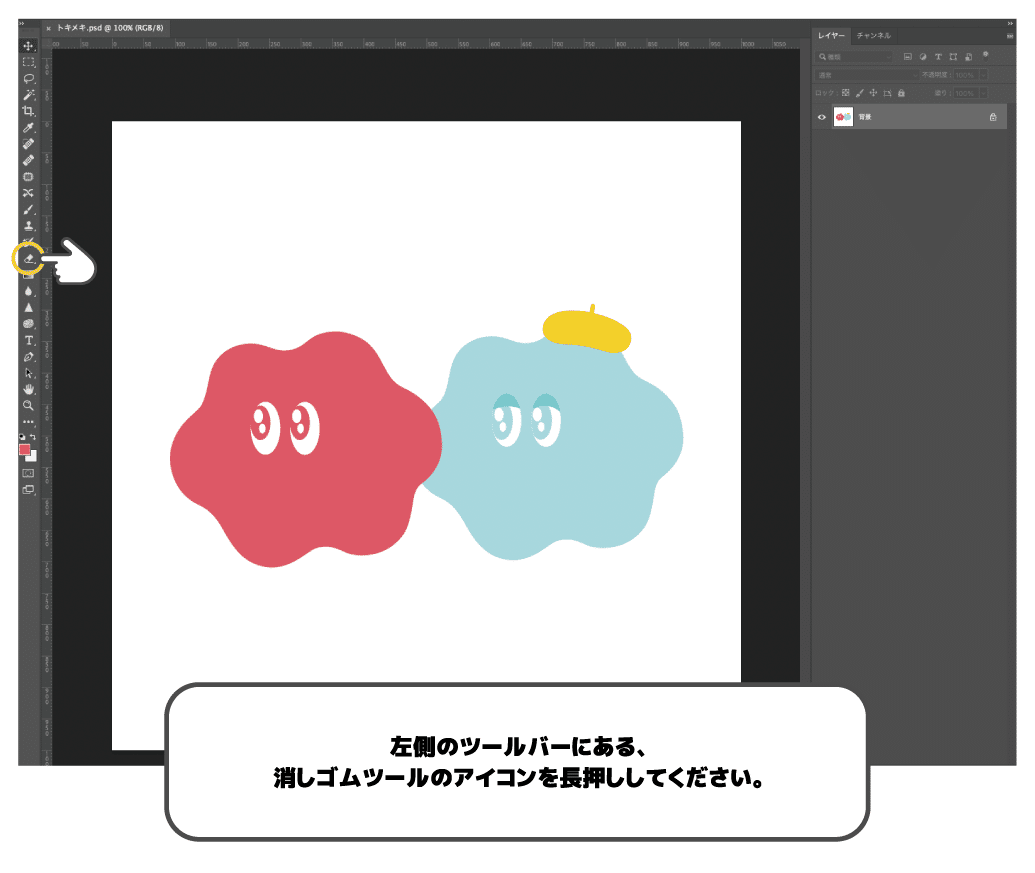Screen dimensions: 1035x873
Task: Select the Path Selection arrow tool
Action: coord(28,373)
